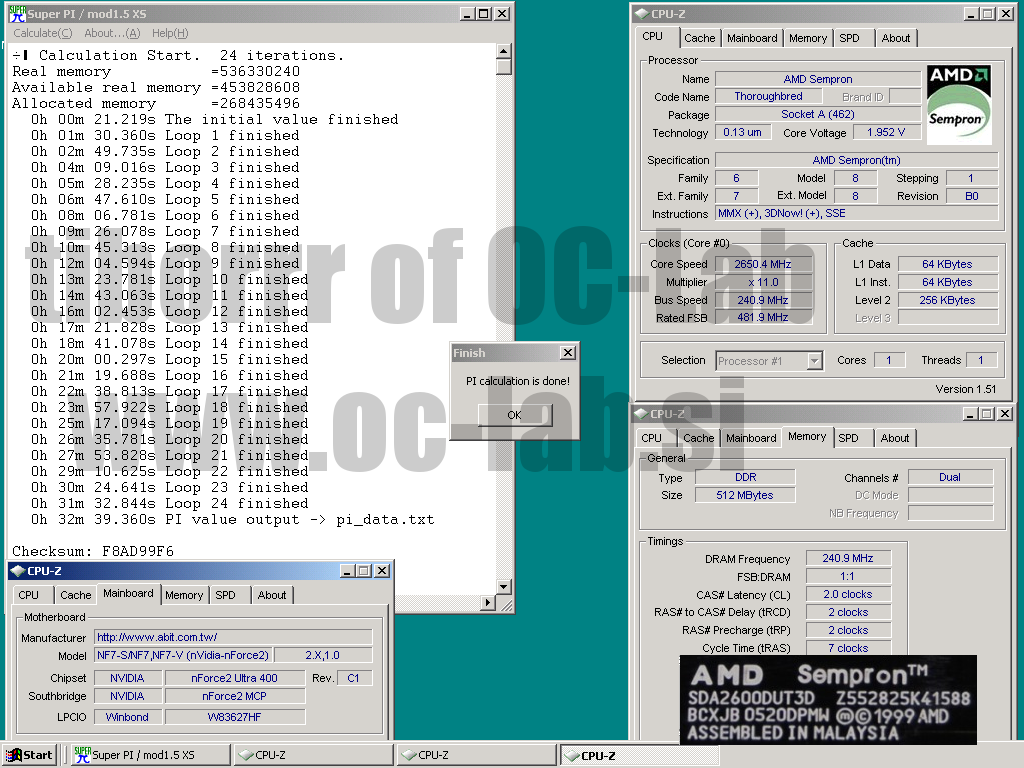Viewport: 1024px width, 768px height.
Task: Click the Core Speed value 2650.4 MHz
Action: 763,264
